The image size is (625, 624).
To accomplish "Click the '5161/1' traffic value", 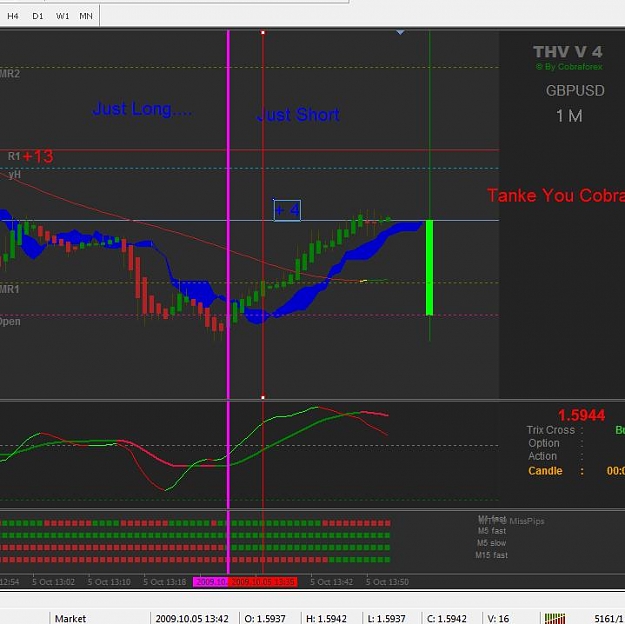I will point(609,619).
